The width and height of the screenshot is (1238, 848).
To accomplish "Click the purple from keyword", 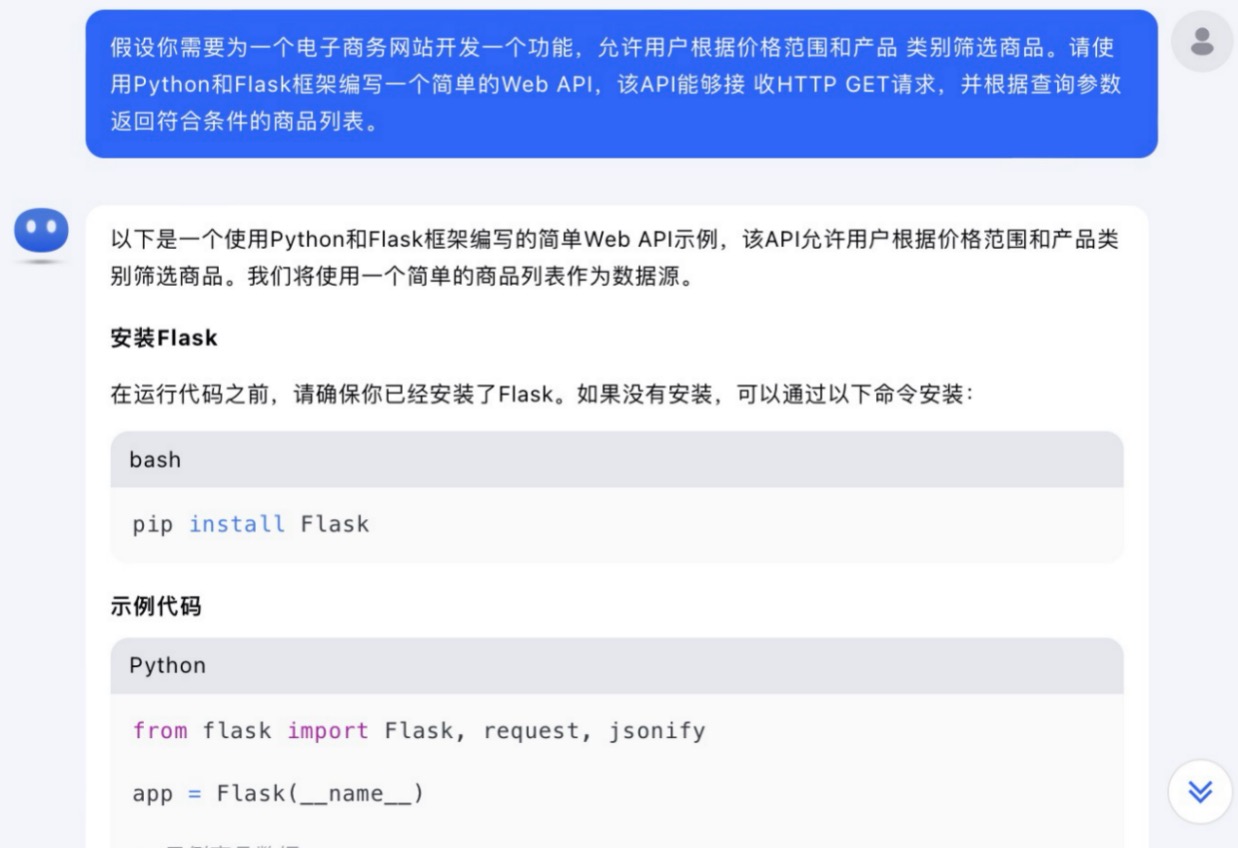I will click(x=160, y=731).
